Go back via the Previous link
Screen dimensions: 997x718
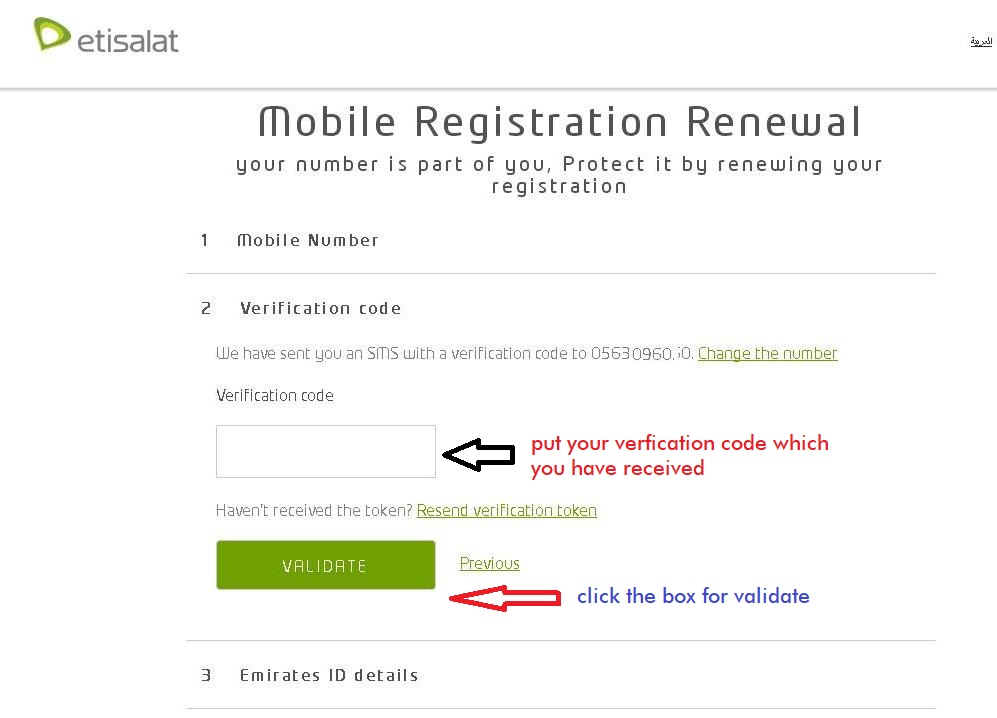point(489,563)
